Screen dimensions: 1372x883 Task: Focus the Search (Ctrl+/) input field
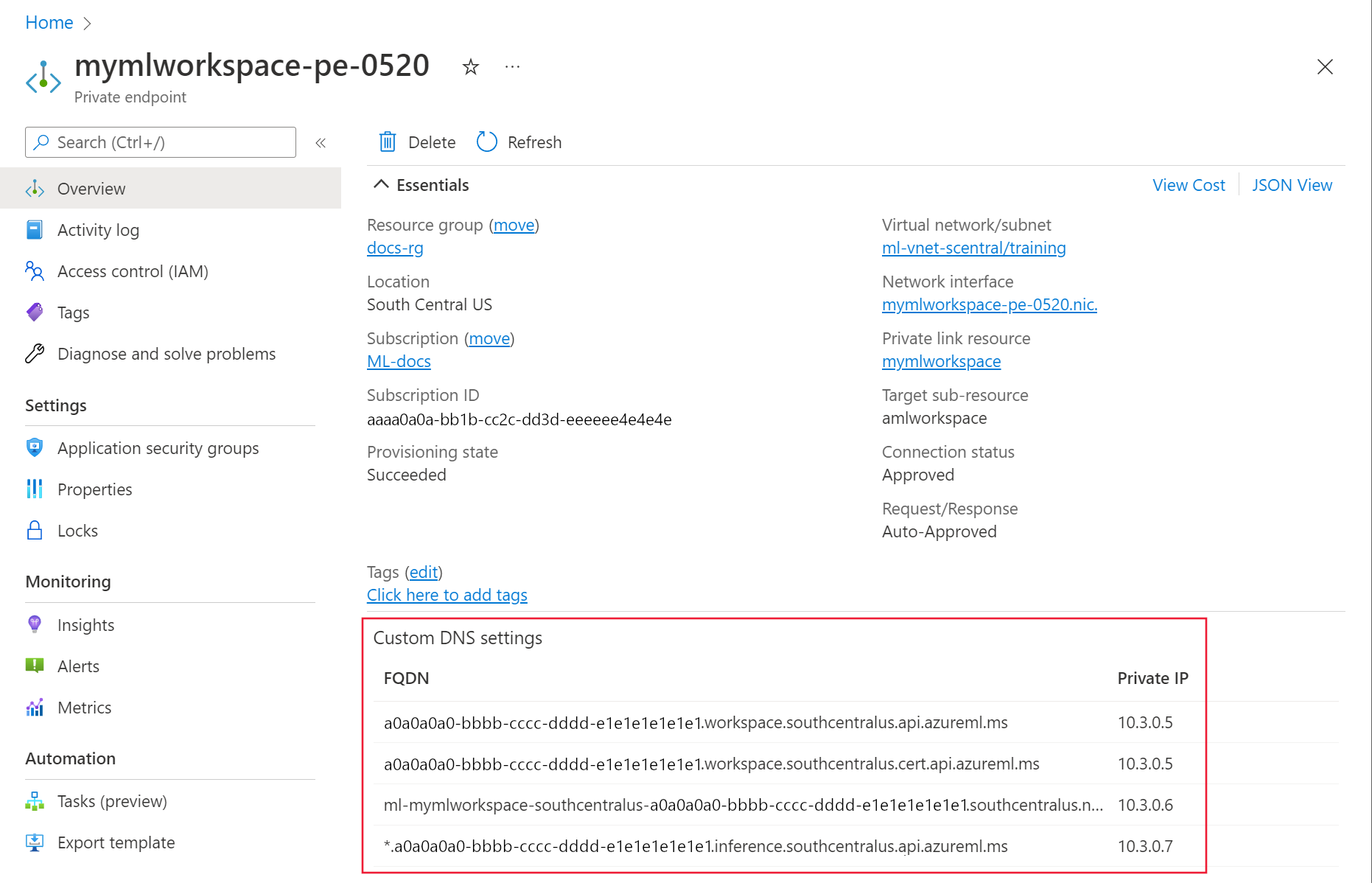tap(169, 142)
